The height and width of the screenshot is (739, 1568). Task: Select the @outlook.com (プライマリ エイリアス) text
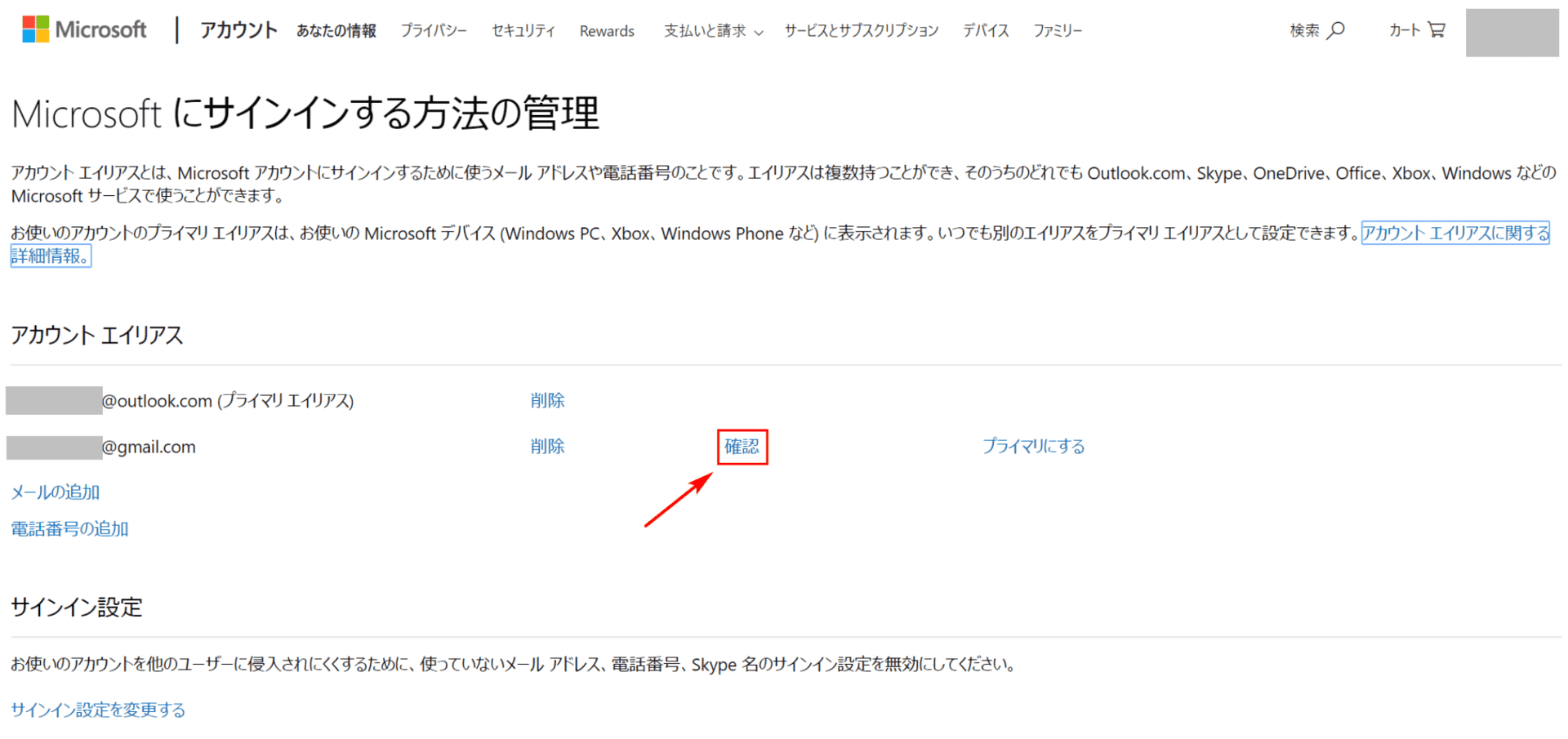227,401
